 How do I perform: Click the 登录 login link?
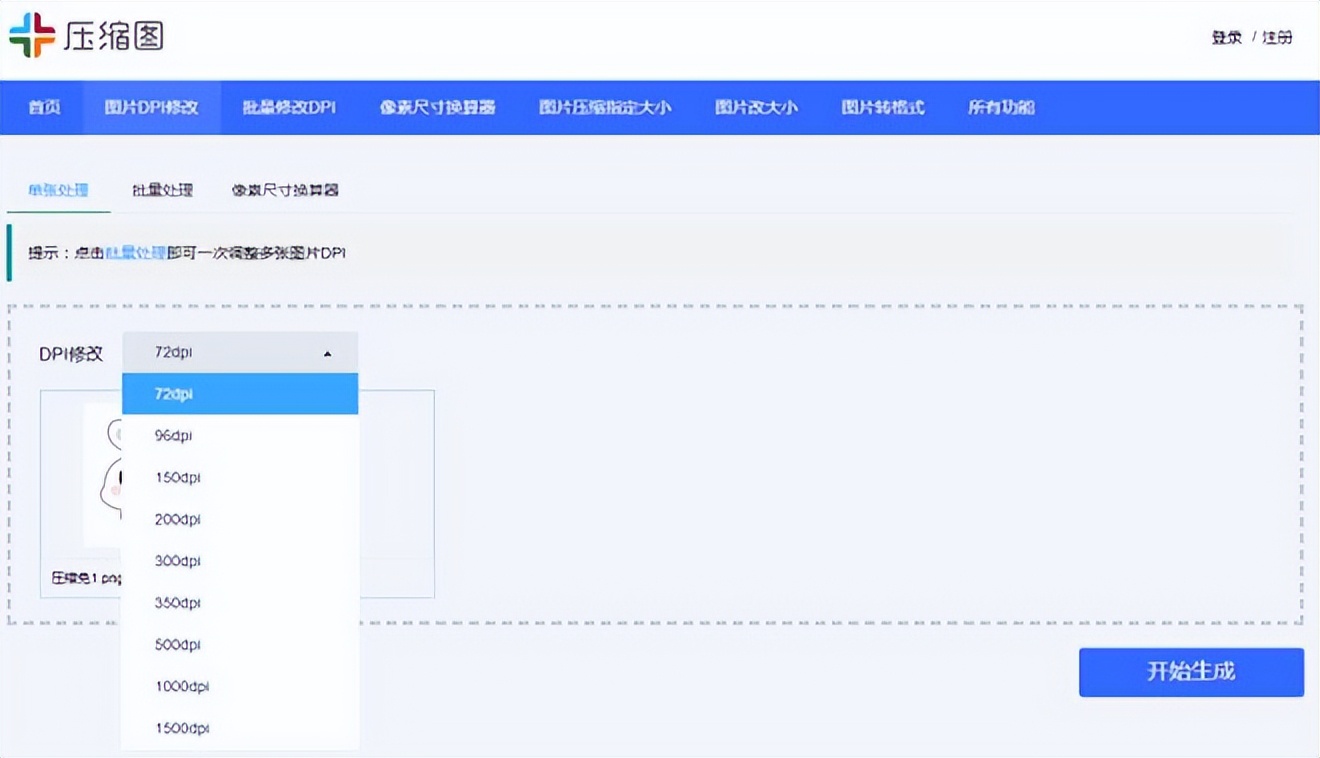pyautogui.click(x=1225, y=37)
